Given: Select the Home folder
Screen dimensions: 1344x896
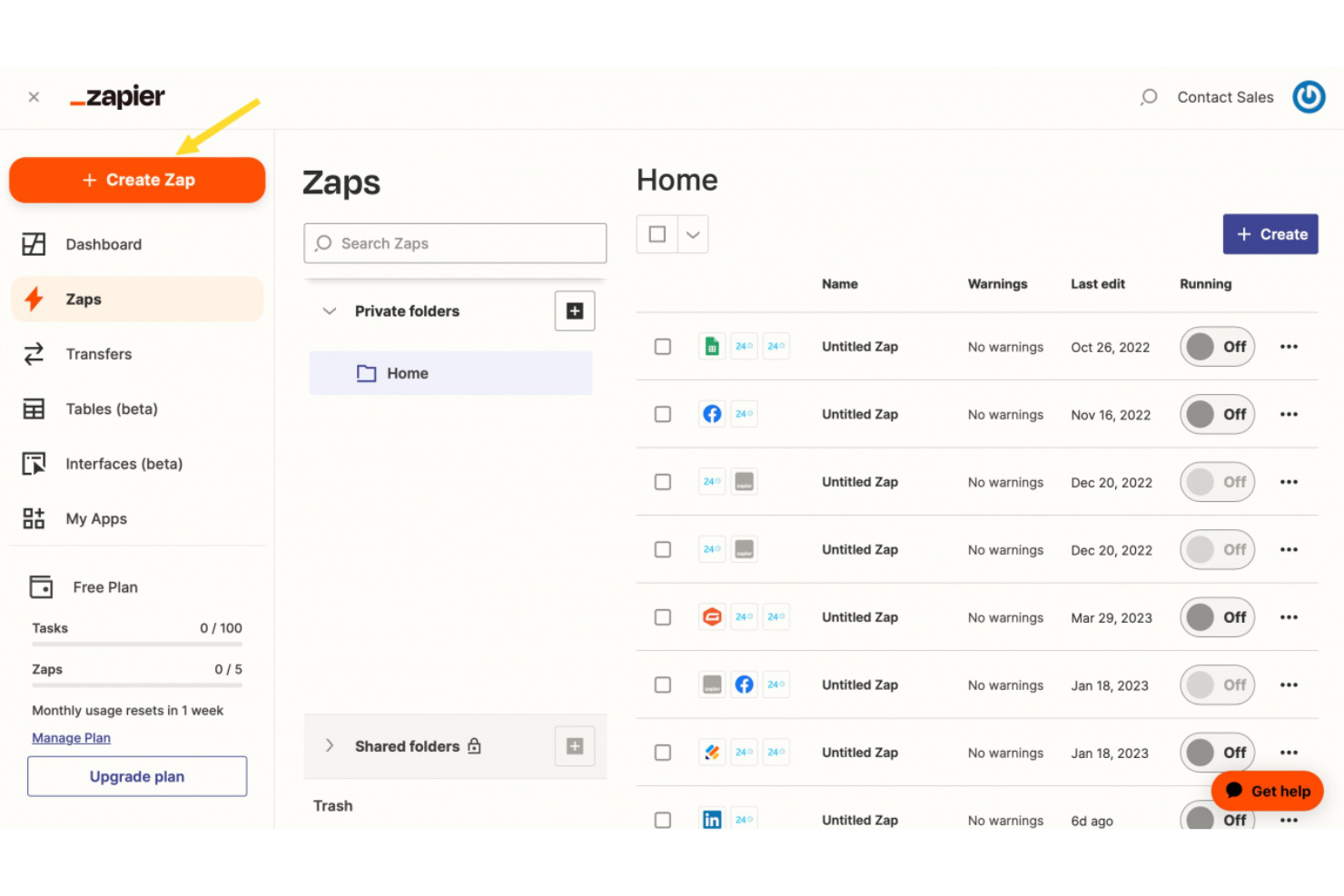Looking at the screenshot, I should coord(450,373).
